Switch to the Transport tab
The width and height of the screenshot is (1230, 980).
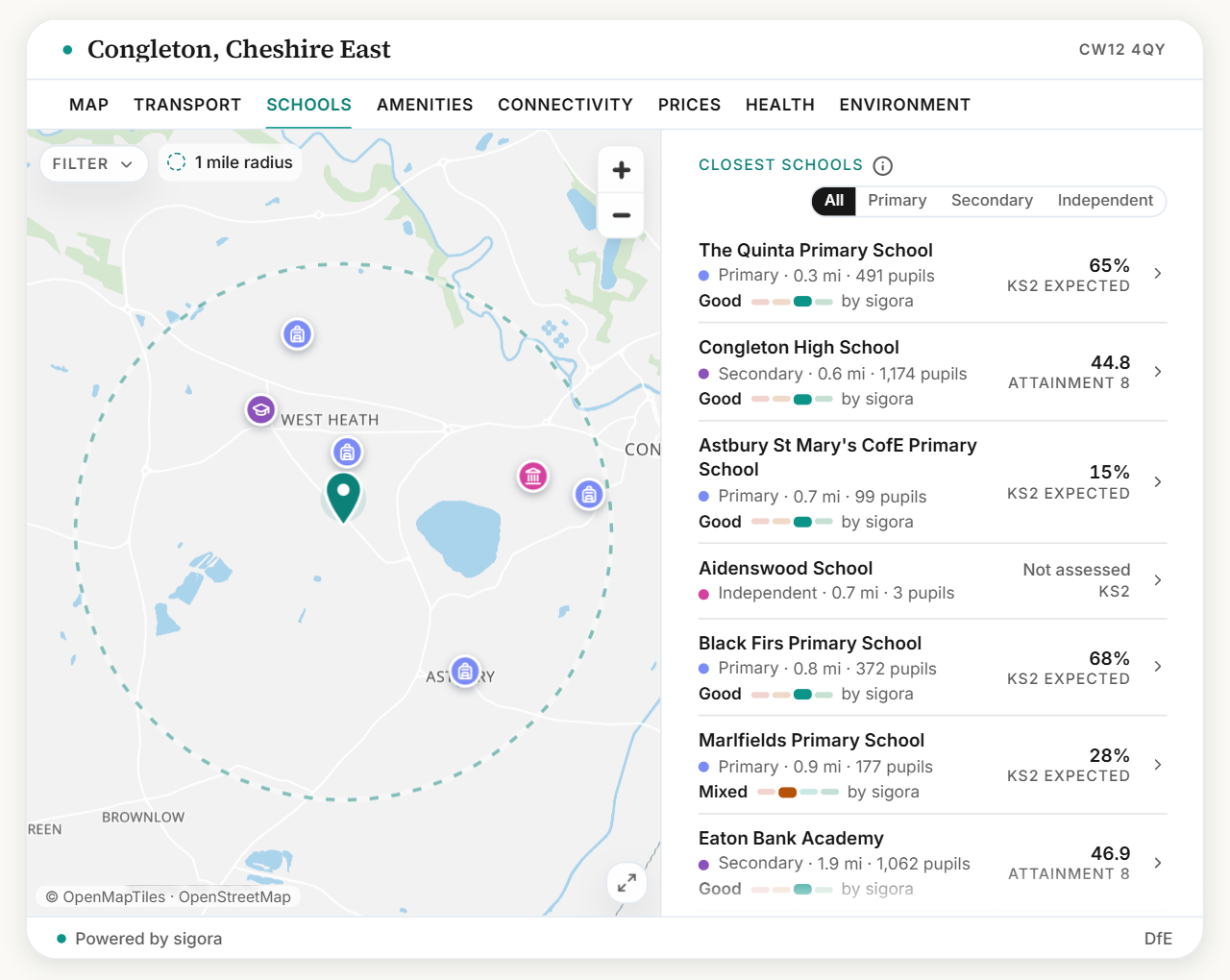[x=187, y=105]
